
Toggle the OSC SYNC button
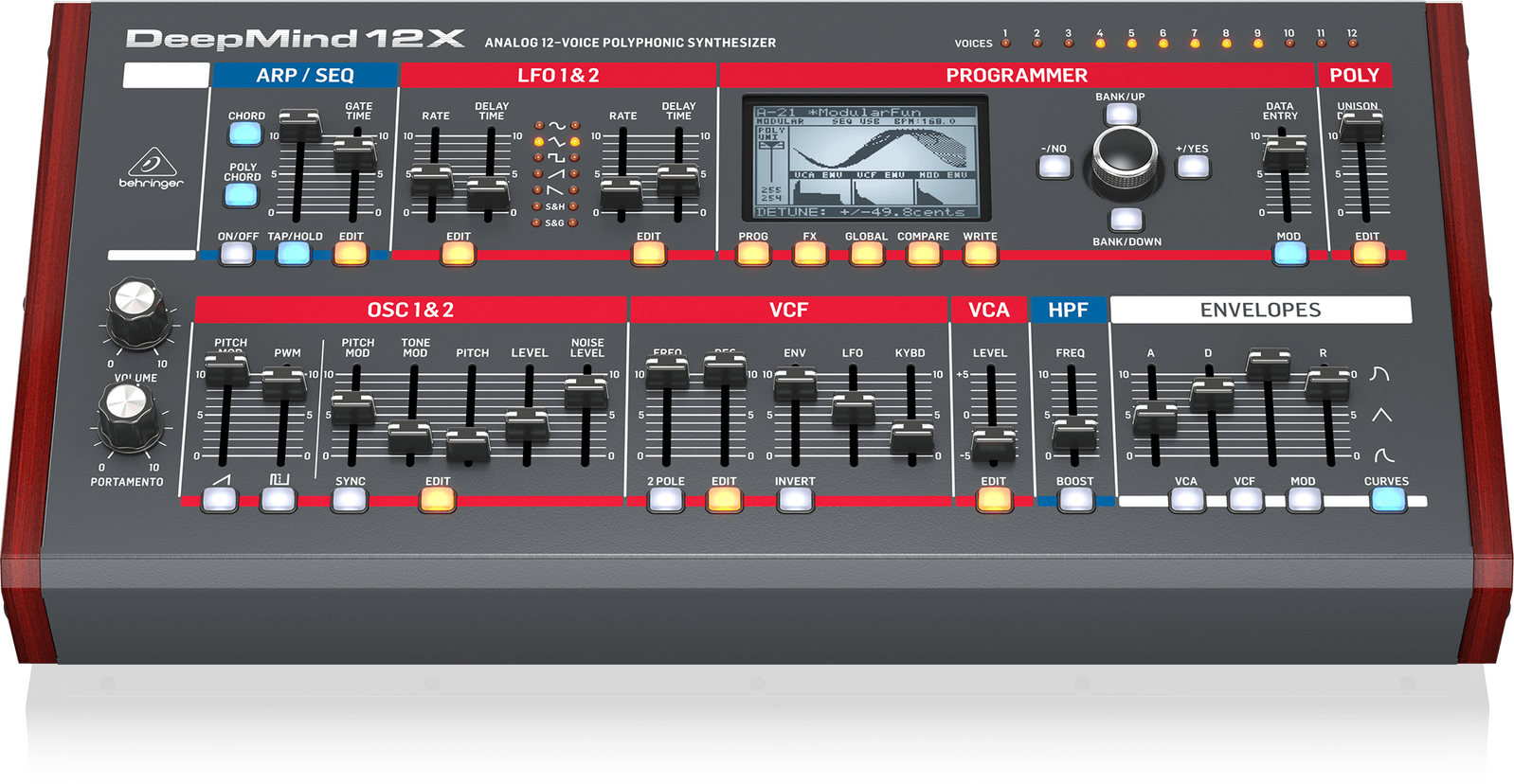point(349,499)
